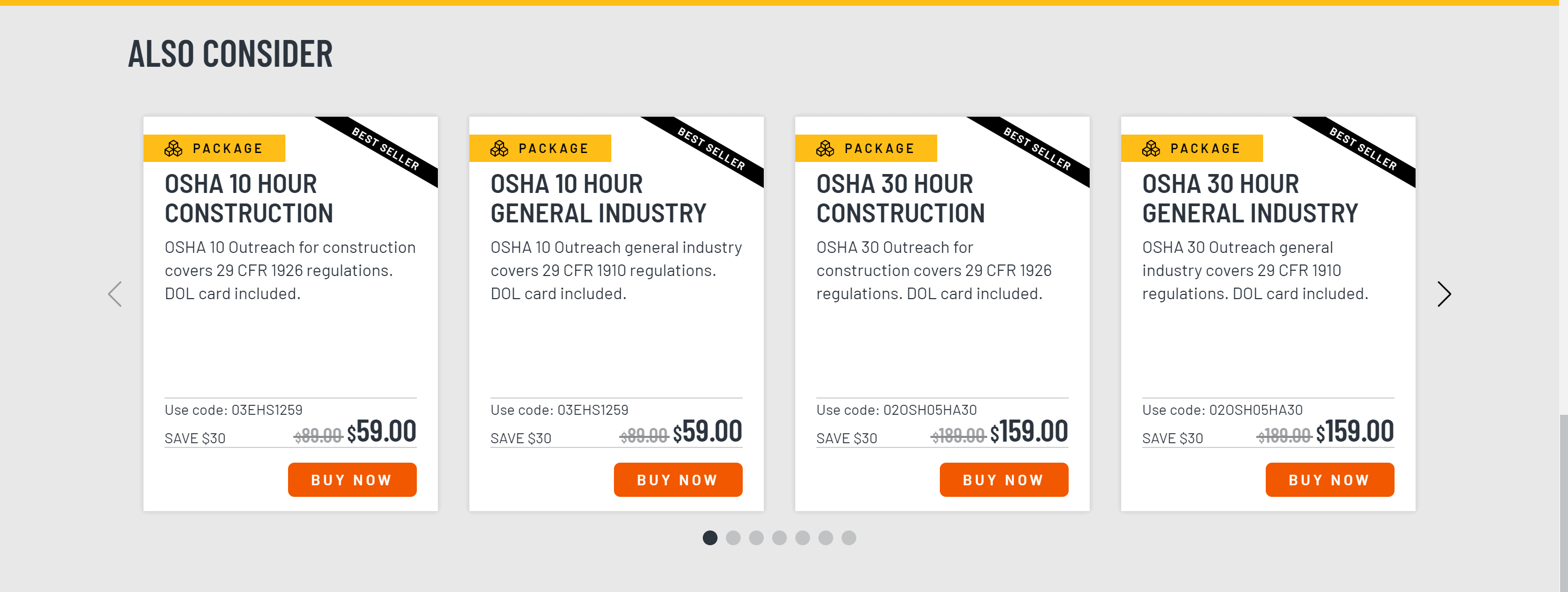This screenshot has width=1568, height=592.
Task: Click the description text on OSHA 10 Hour Construction card
Action: pos(290,270)
